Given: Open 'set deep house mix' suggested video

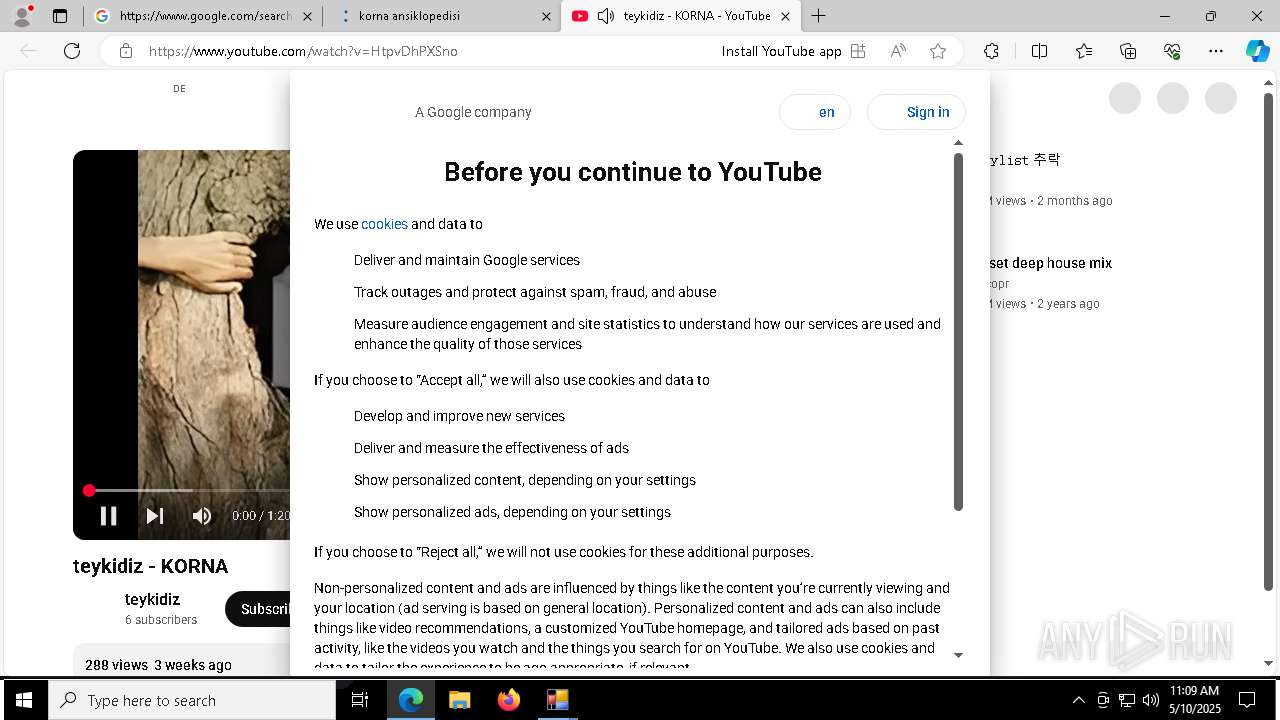Looking at the screenshot, I should pyautogui.click(x=1050, y=263).
